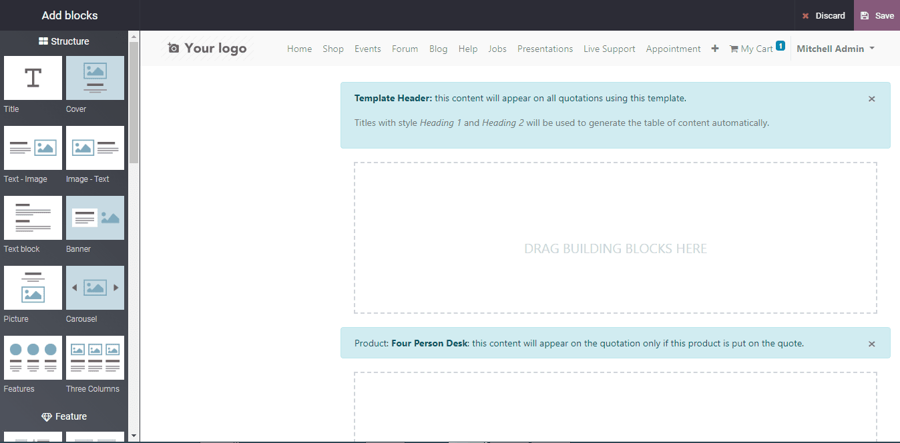Click the shopping cart icon
900x443 pixels.
tap(734, 49)
